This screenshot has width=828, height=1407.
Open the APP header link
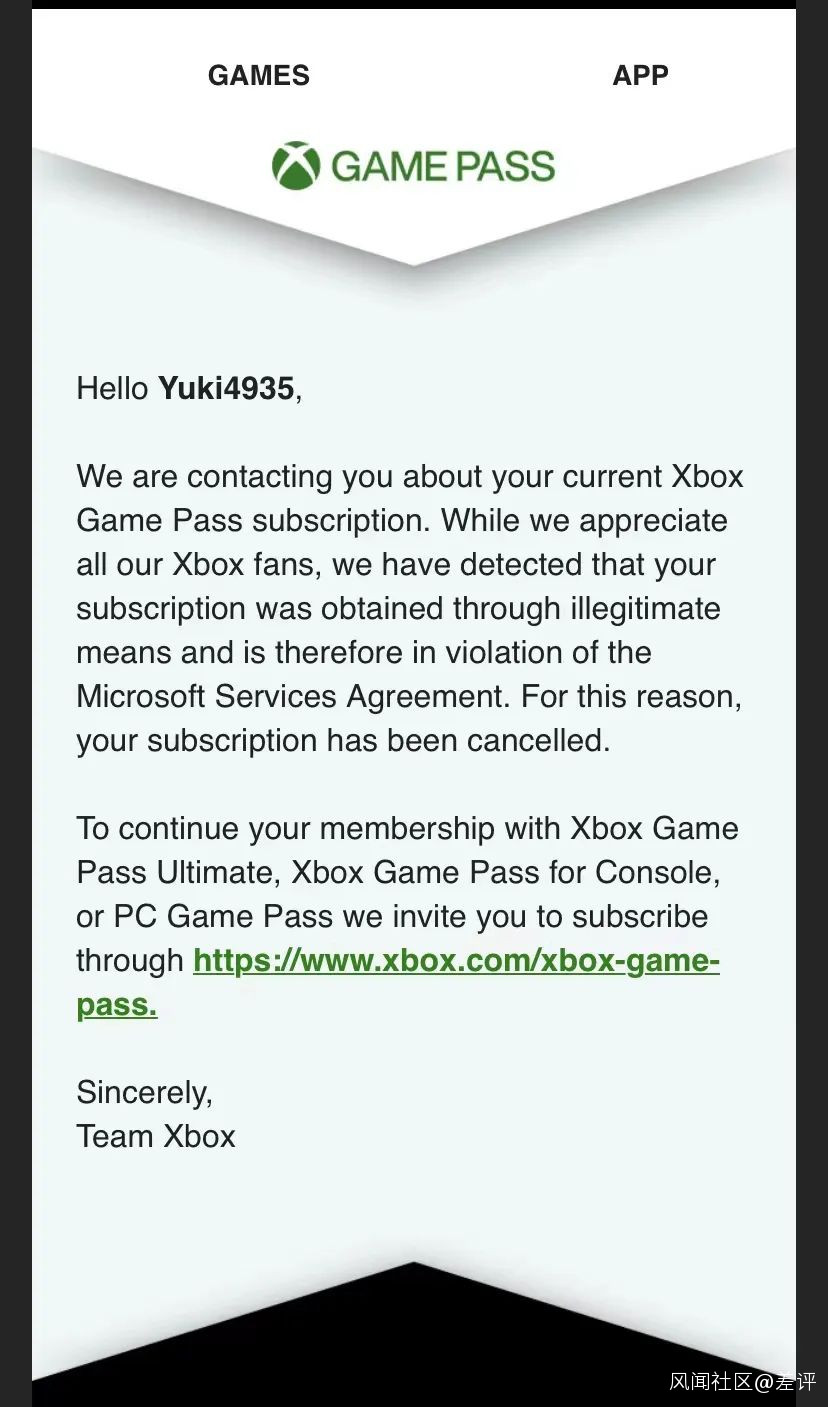(640, 75)
